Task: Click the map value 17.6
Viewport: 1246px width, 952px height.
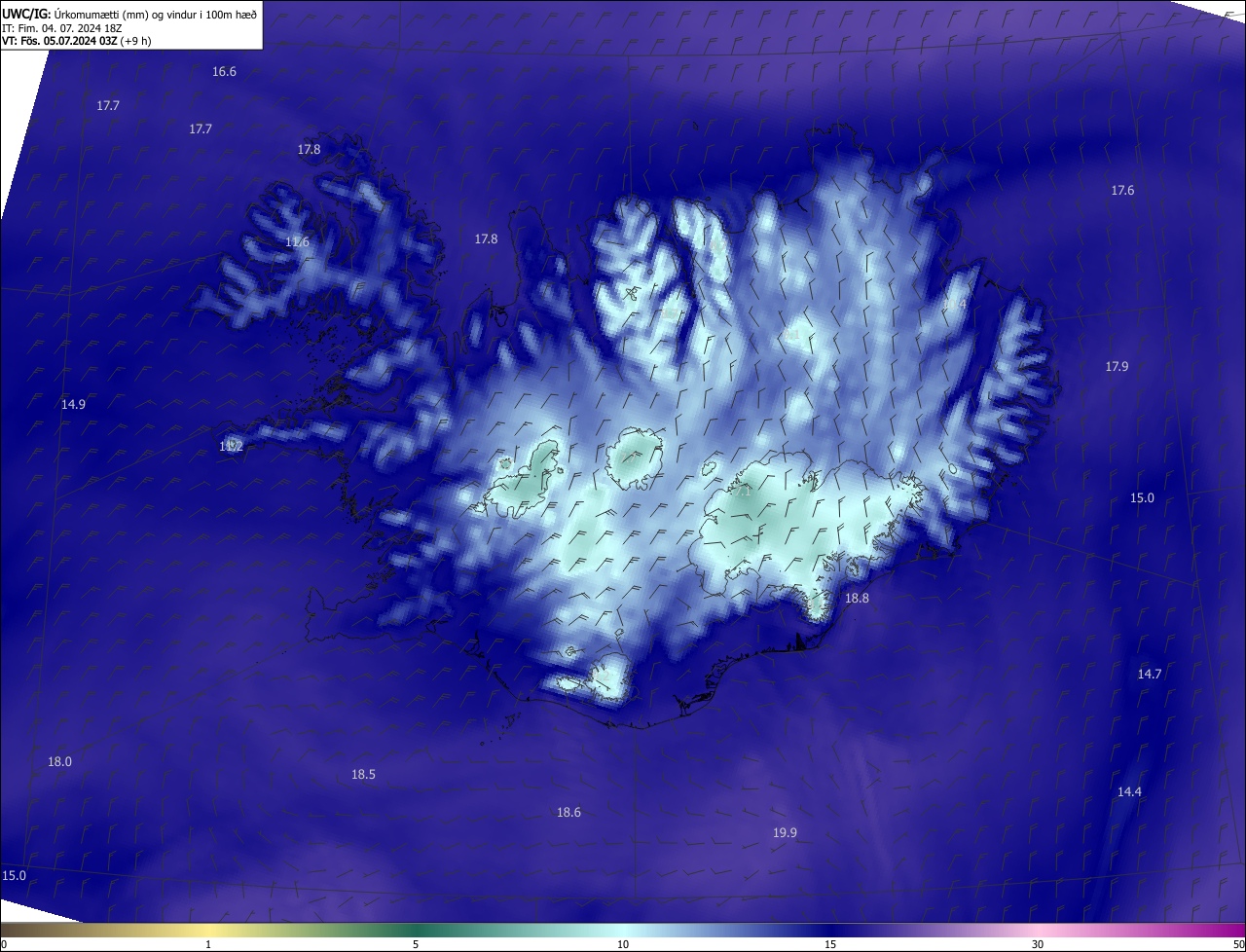Action: pyautogui.click(x=1122, y=191)
